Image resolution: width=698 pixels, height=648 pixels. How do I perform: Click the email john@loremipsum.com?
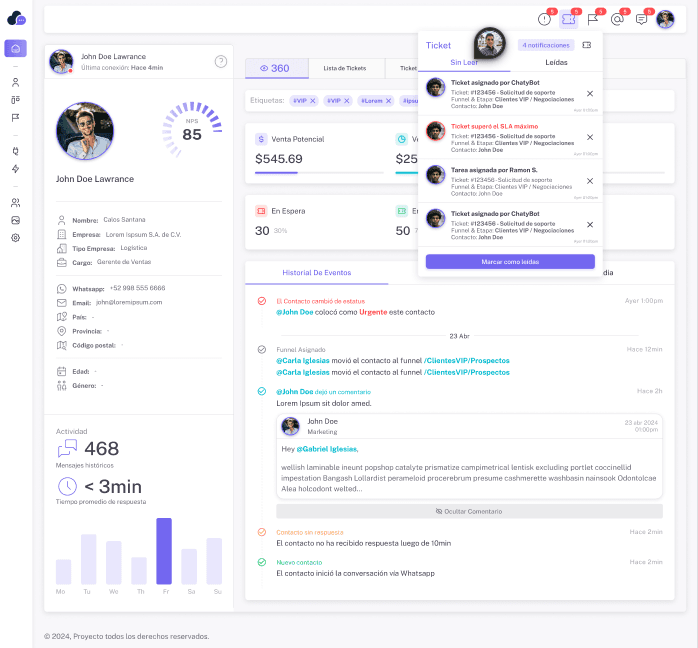[129, 302]
